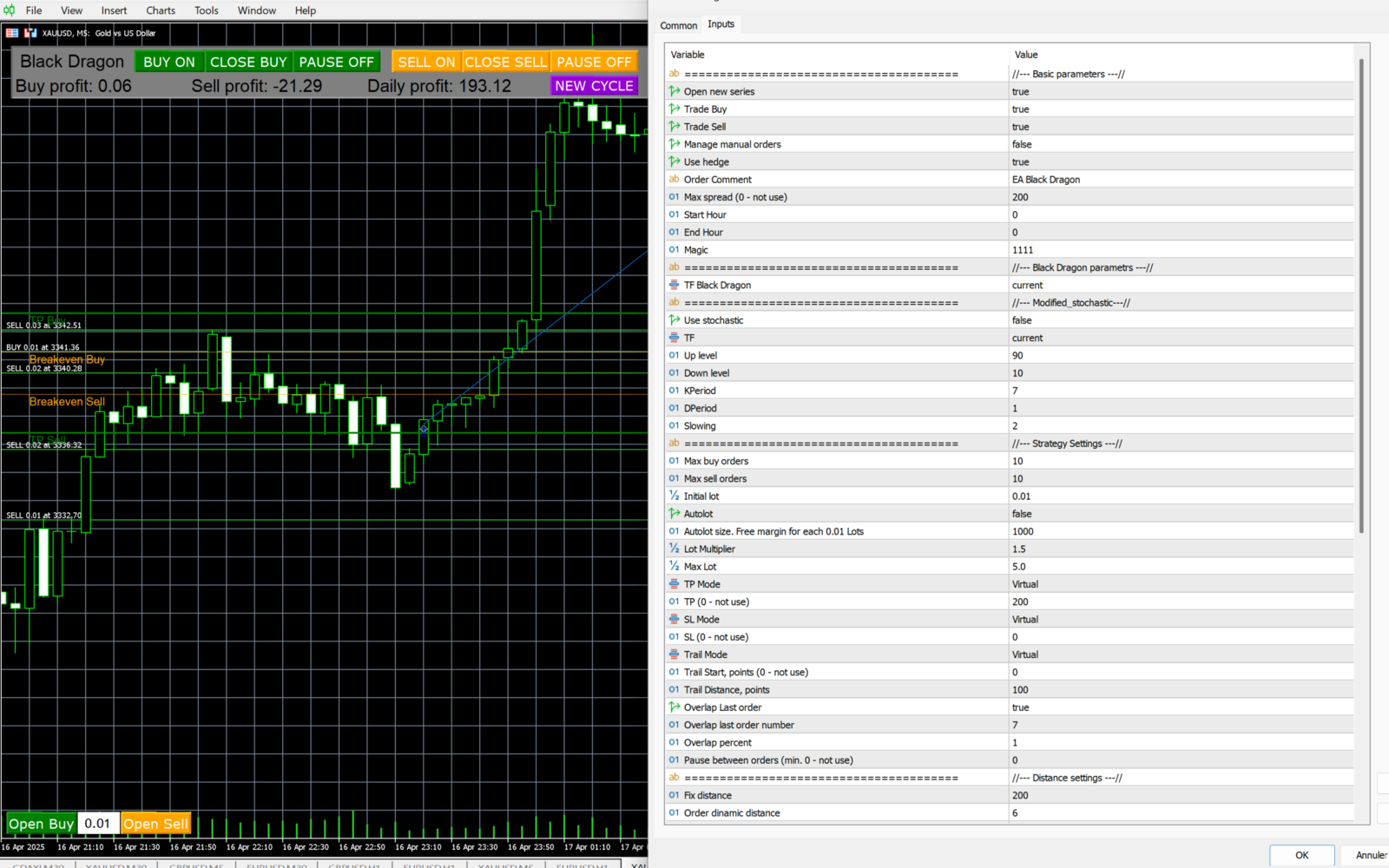This screenshot has height=868, width=1389.
Task: Click the ab icon beside Order Comment
Action: tap(675, 179)
